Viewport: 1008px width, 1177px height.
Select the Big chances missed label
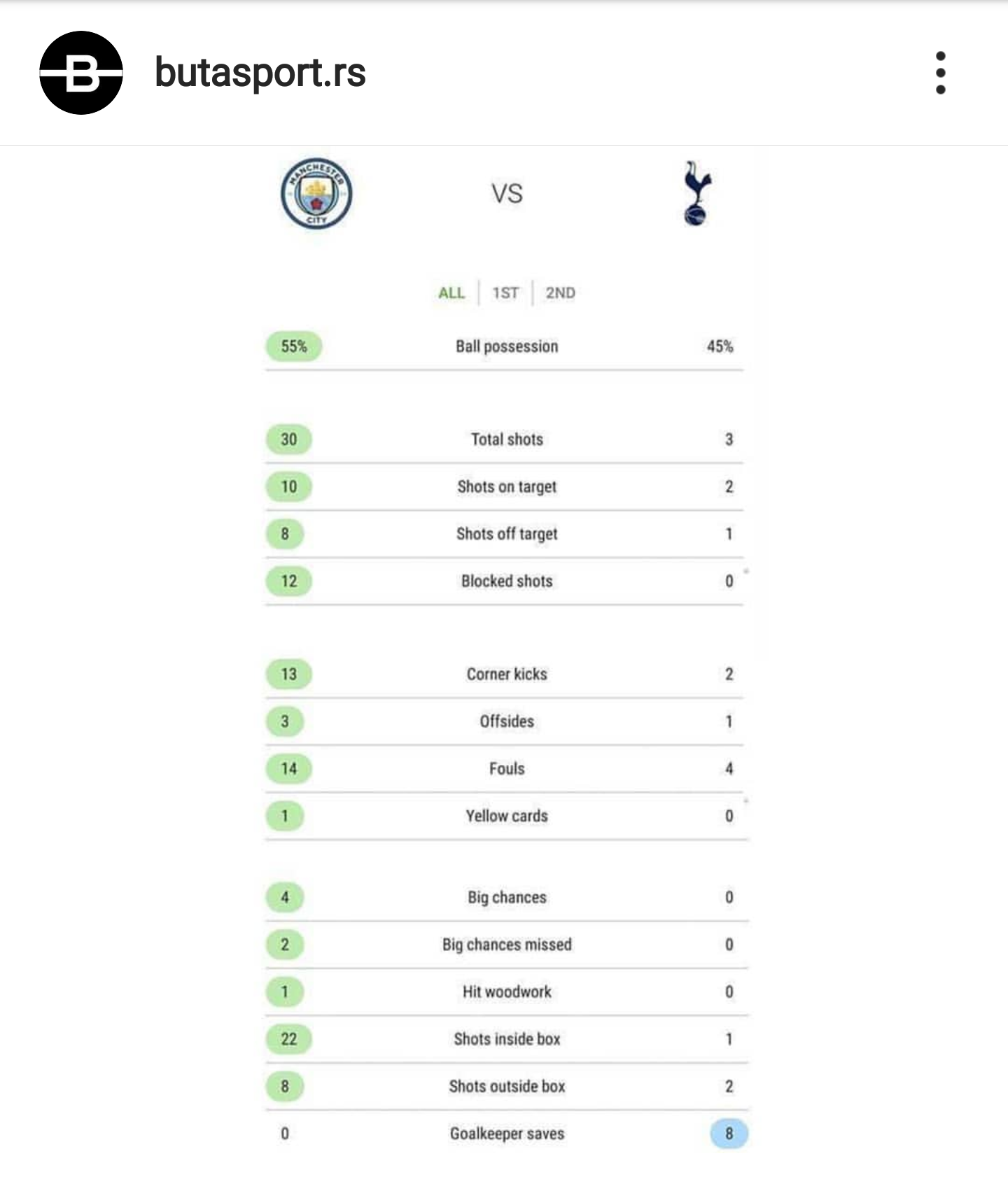coord(507,945)
